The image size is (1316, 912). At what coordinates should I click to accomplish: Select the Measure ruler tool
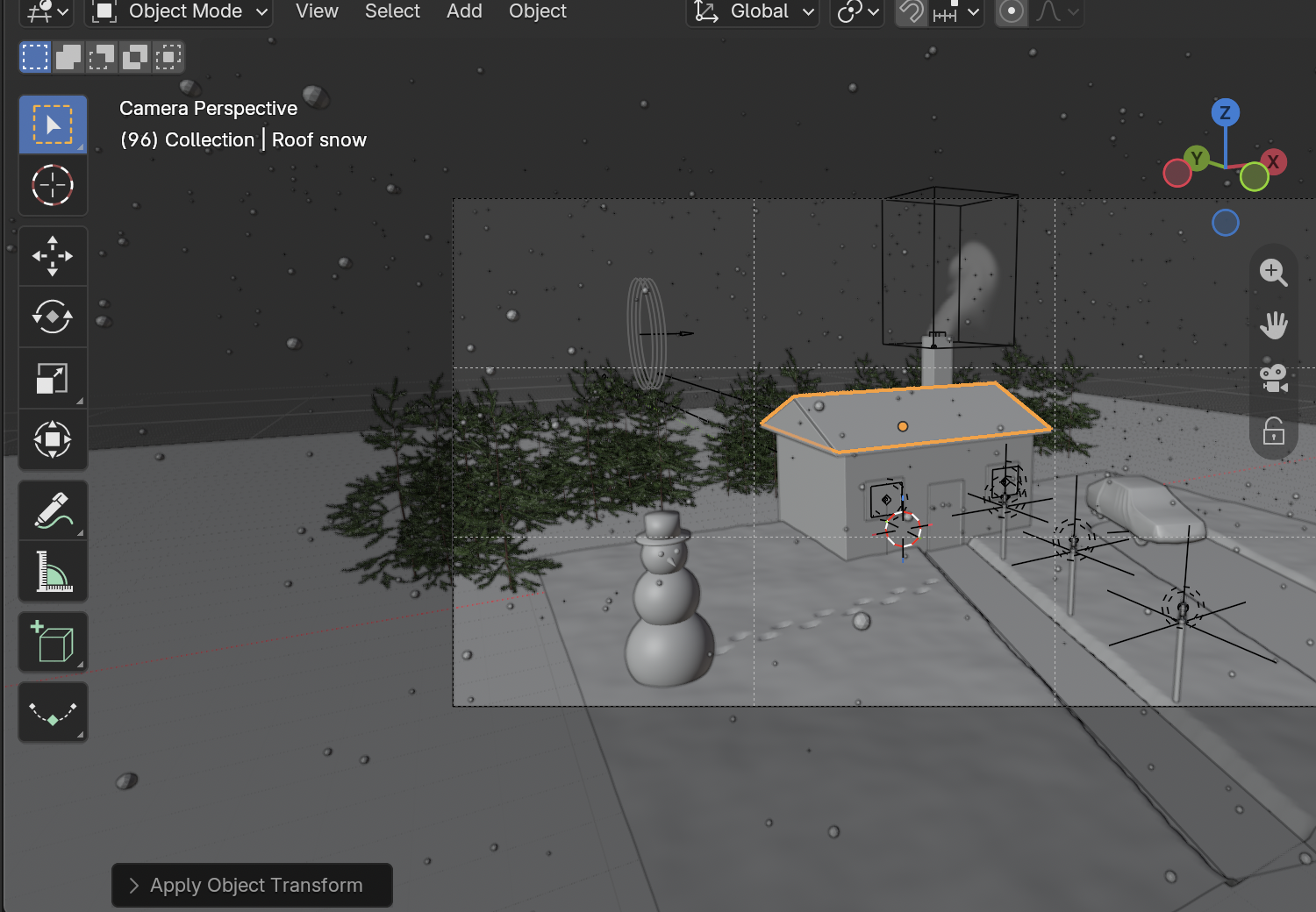[x=53, y=571]
